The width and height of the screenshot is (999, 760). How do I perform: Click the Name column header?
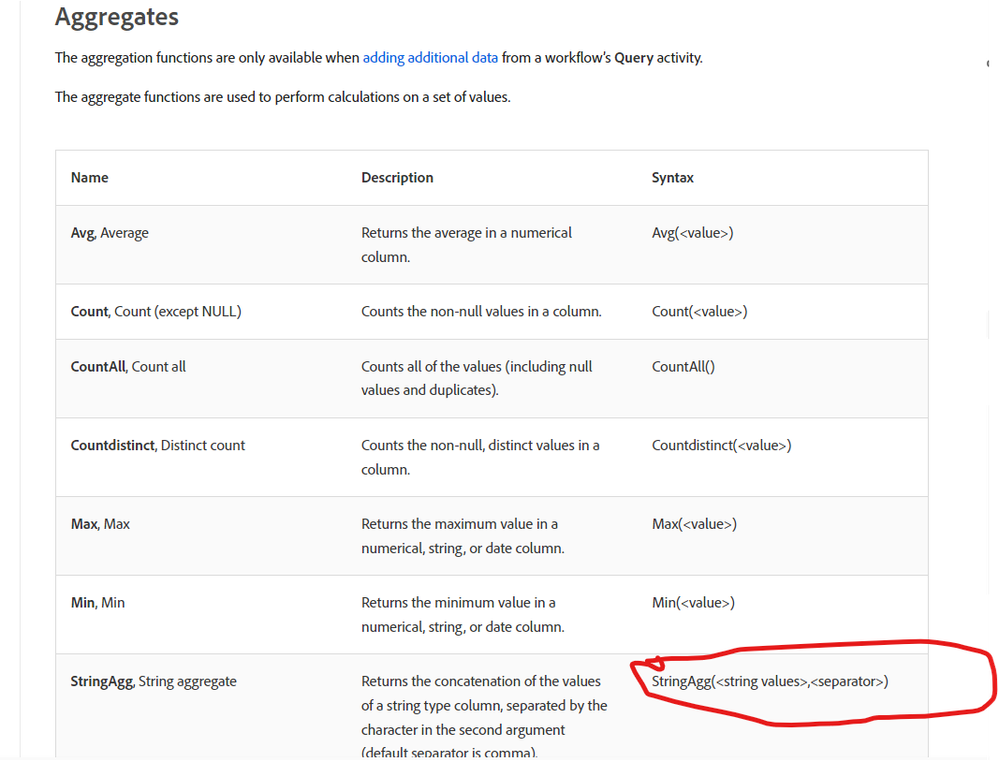tap(90, 178)
